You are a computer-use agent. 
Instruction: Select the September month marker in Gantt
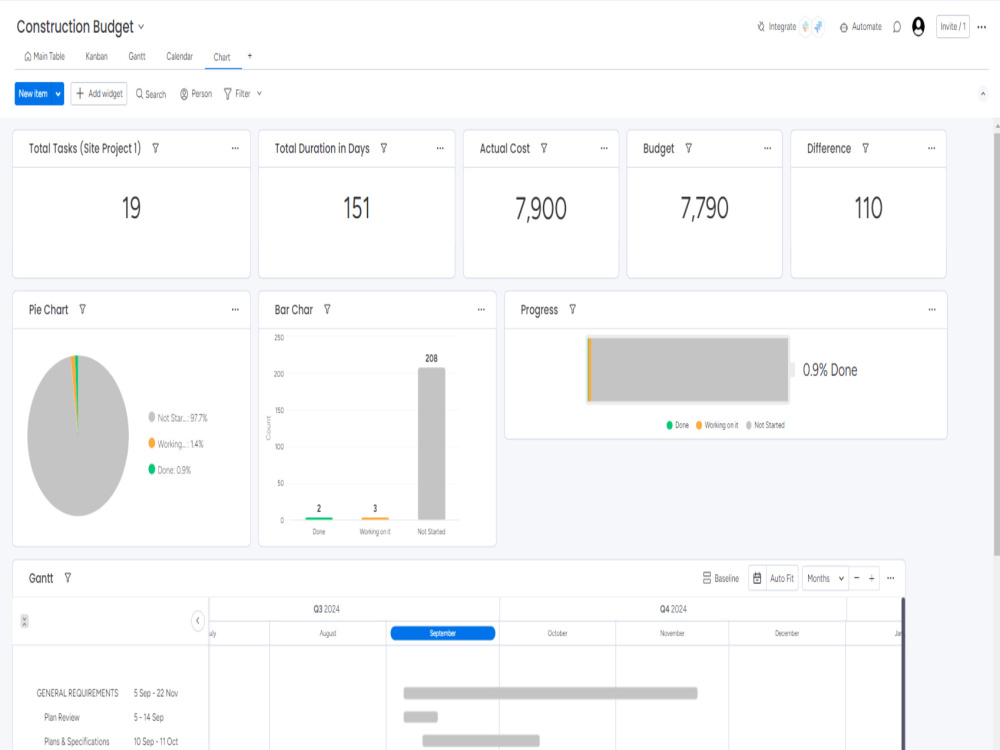click(x=443, y=633)
